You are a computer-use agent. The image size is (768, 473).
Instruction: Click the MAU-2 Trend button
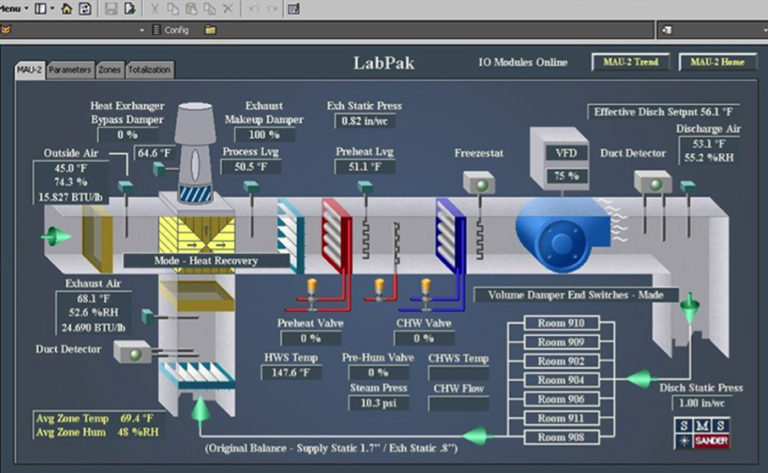click(630, 62)
